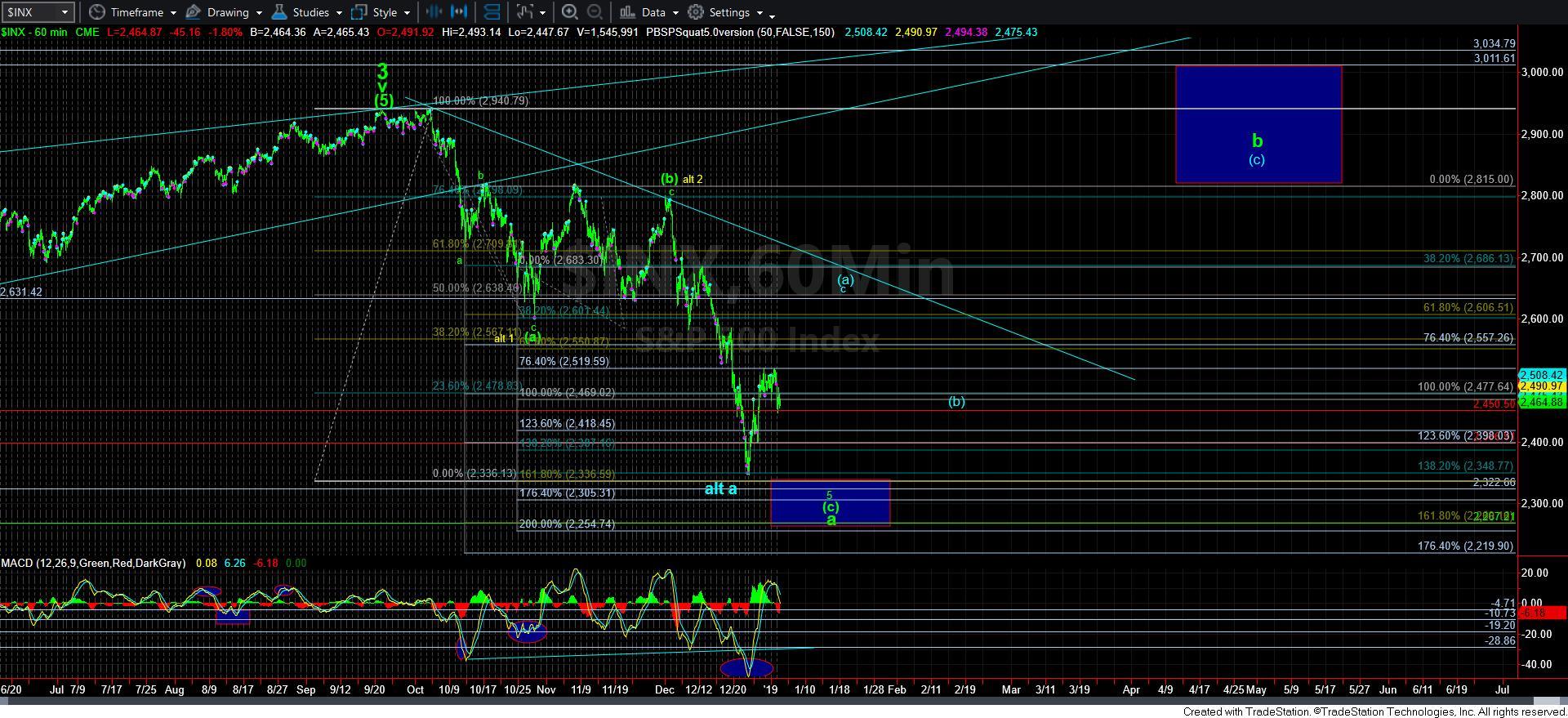
Task: Zoom out with the magnifier minus icon
Action: 595,12
